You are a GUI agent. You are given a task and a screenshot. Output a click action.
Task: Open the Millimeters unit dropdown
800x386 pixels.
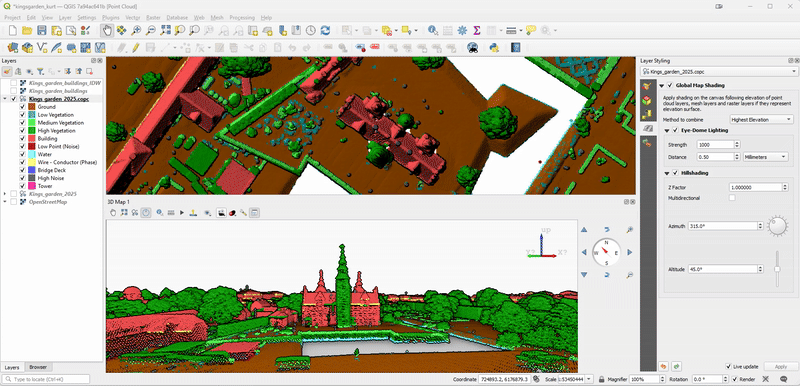click(x=765, y=157)
